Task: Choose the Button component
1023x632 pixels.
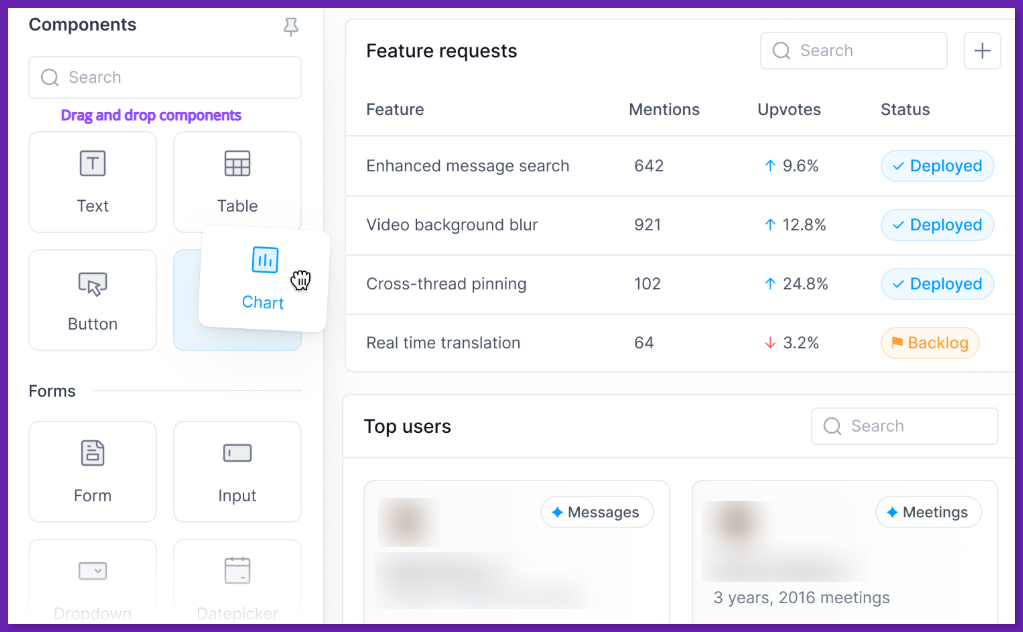Action: (93, 300)
